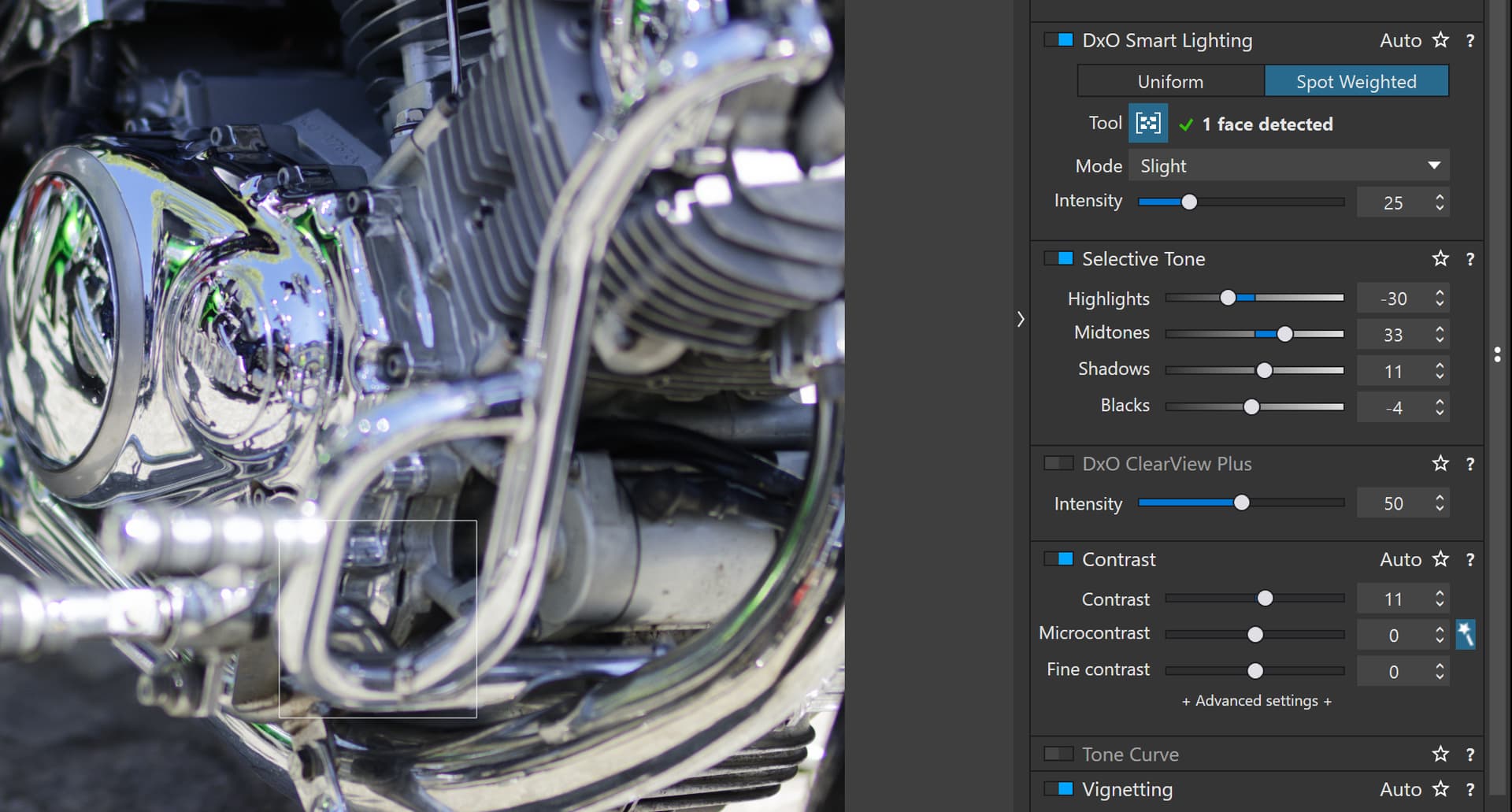The height and width of the screenshot is (812, 1512).
Task: Open help for DxO ClearView Plus
Action: 1469,464
